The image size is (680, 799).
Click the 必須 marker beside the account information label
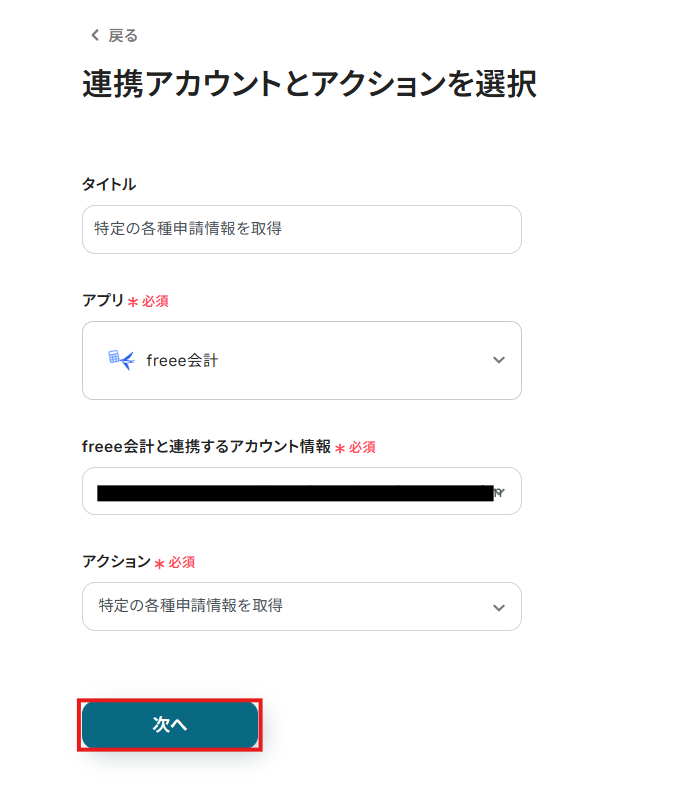[362, 447]
